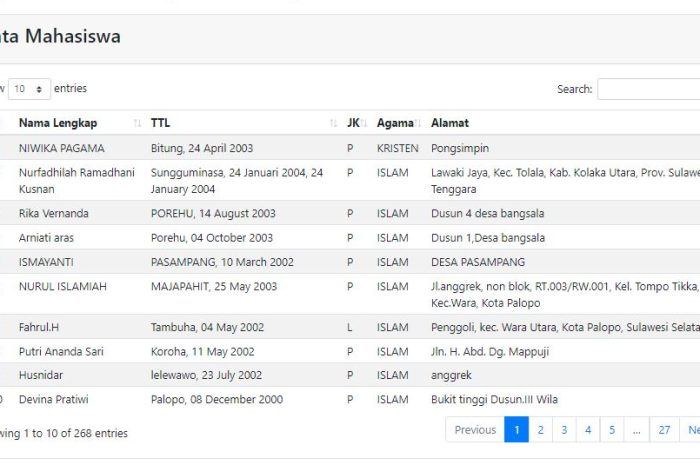Sort by TTL column icon

[333, 123]
